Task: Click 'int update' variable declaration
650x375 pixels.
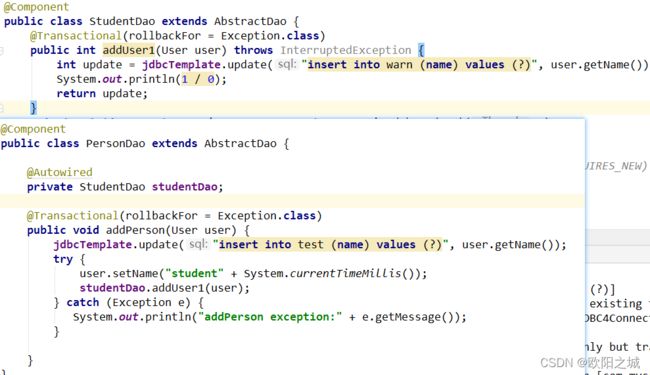Action: point(89,65)
